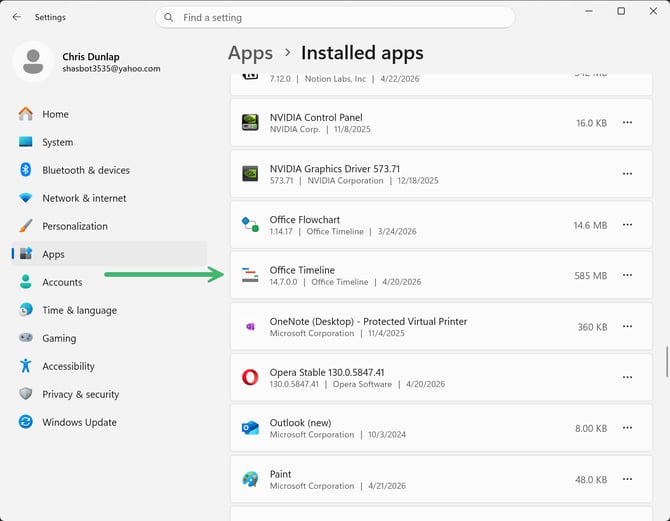Screen dimensions: 670x521
Task: Click the NVIDIA Control Panel app icon
Action: click(x=250, y=123)
